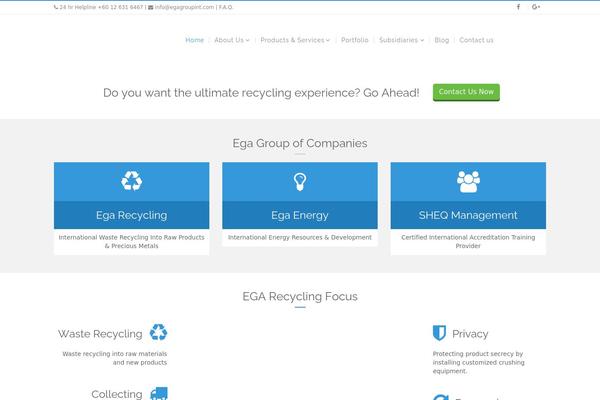Click 'Waste recycling into raw materials' description

pos(115,358)
